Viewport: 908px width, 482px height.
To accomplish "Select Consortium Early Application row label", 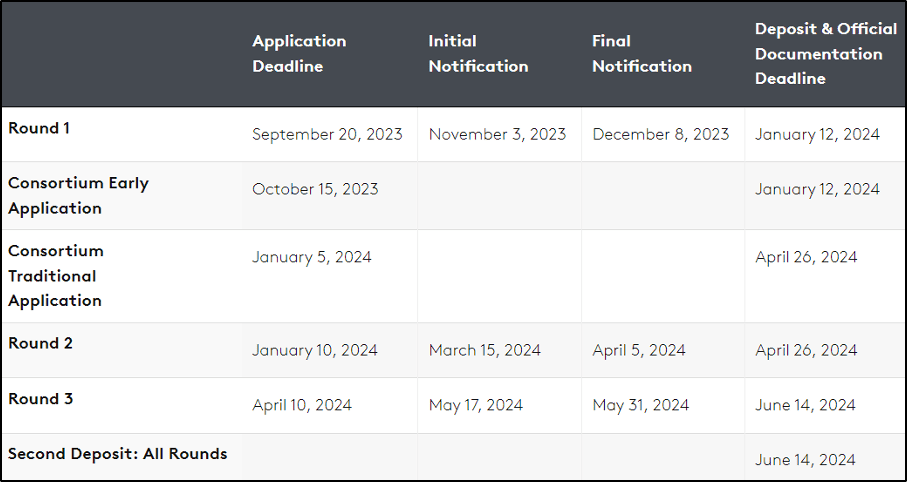I will click(78, 196).
